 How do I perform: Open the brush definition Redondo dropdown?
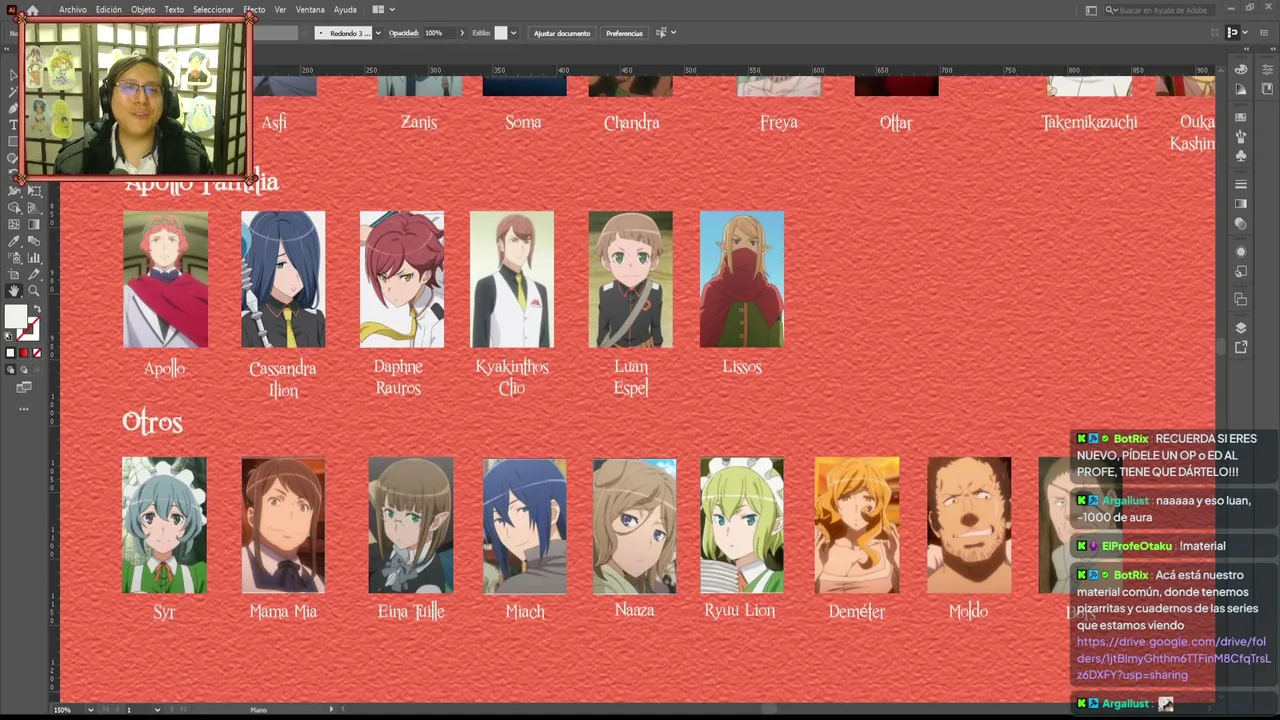pos(378,33)
